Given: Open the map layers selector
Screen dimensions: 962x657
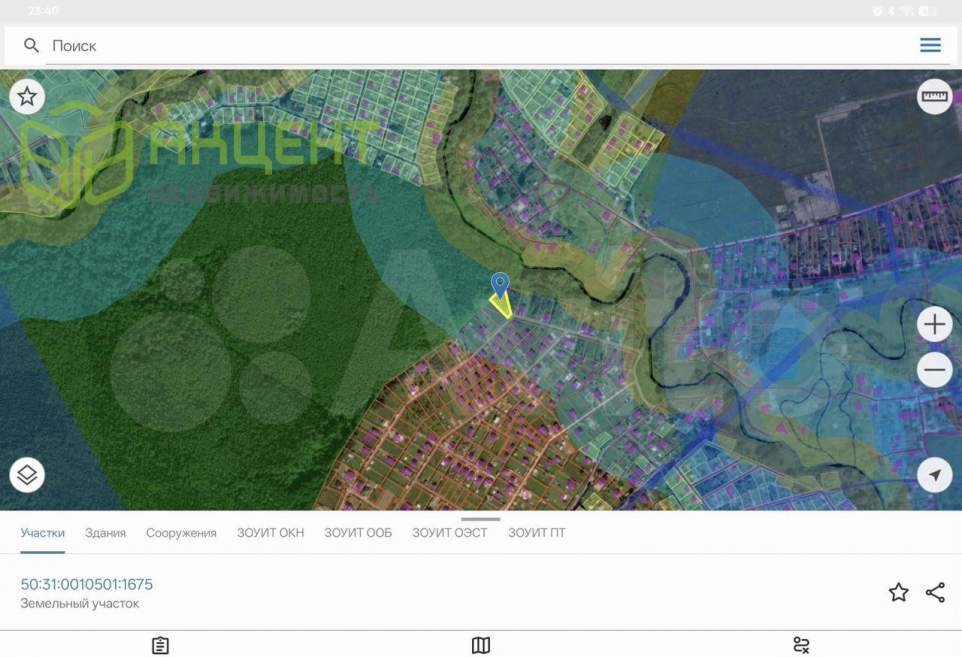Looking at the screenshot, I should (27, 475).
